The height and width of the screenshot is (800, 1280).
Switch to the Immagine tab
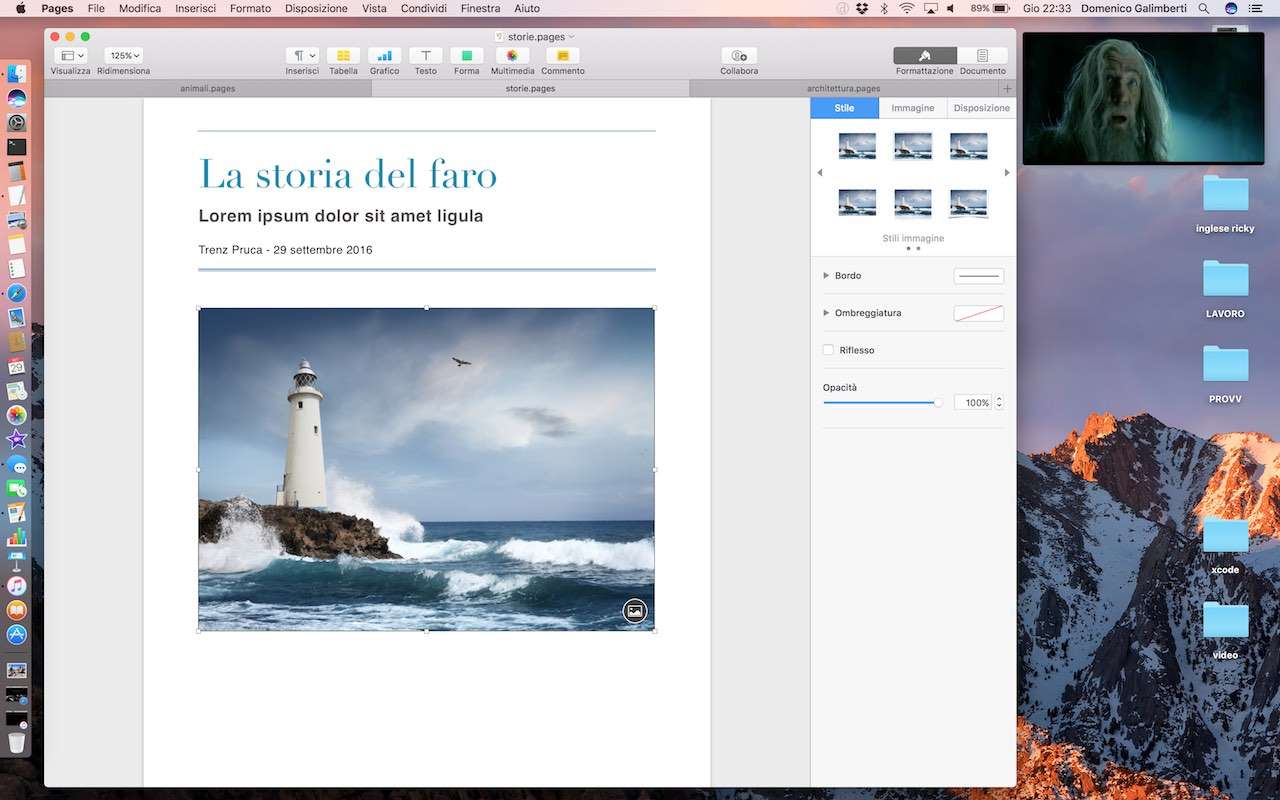(913, 108)
